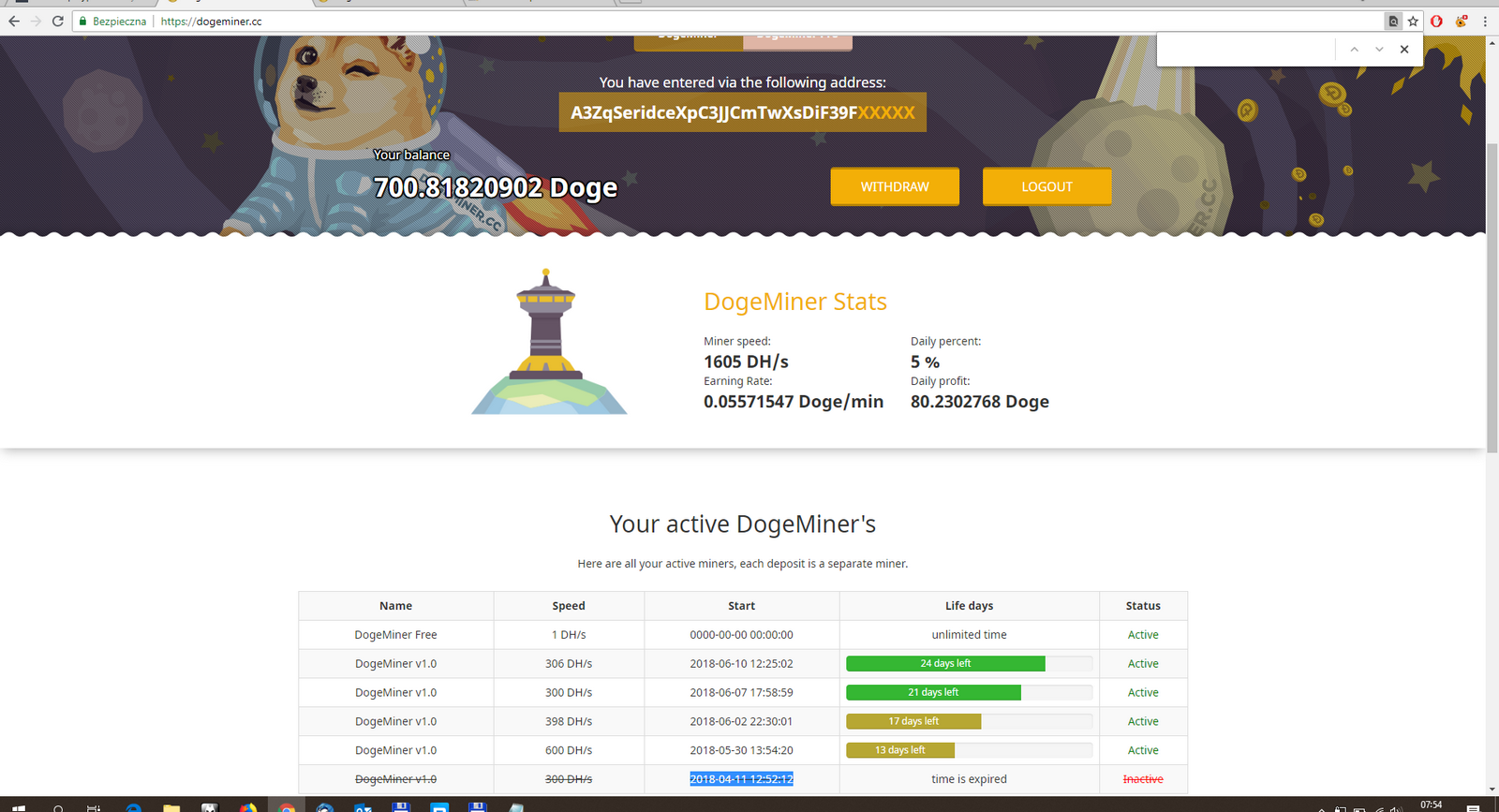The image size is (1499, 812).
Task: Reload the dogeminer.cc page
Action: point(58,21)
